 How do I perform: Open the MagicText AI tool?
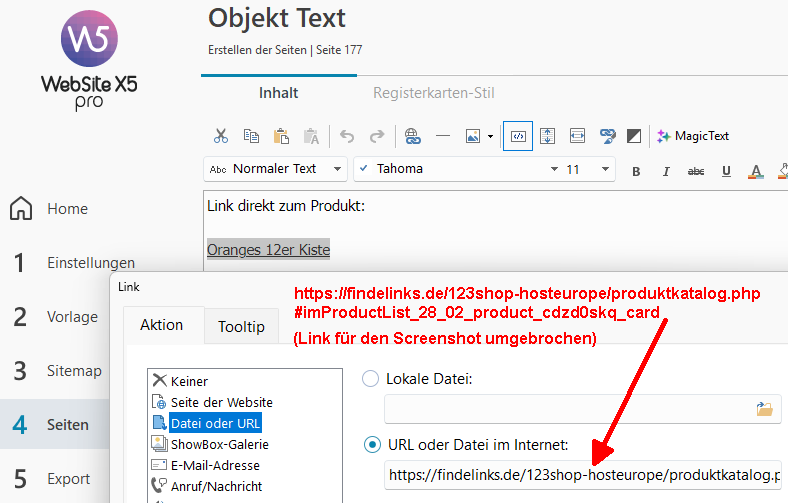click(692, 136)
